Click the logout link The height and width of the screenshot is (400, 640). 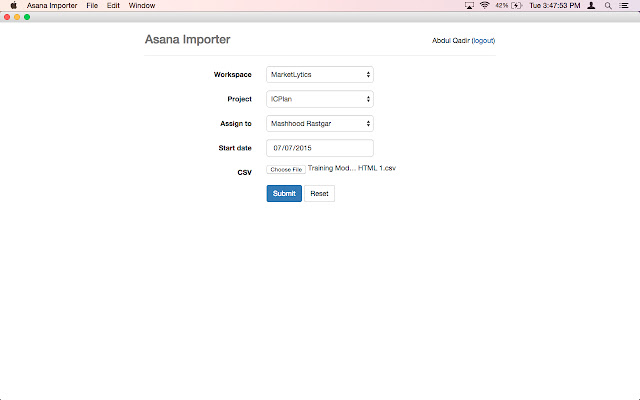click(483, 40)
